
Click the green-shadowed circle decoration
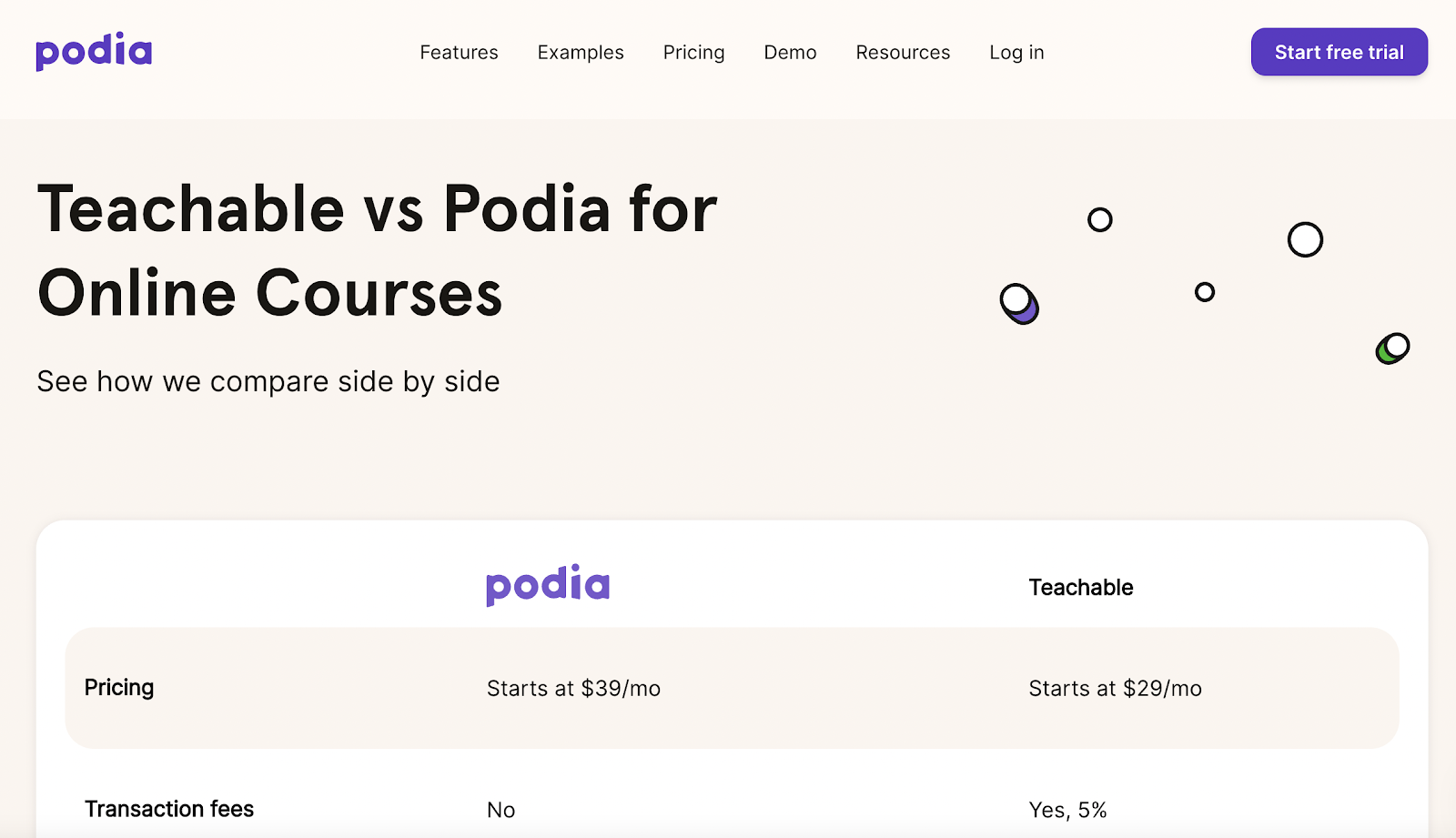pyautogui.click(x=1392, y=348)
